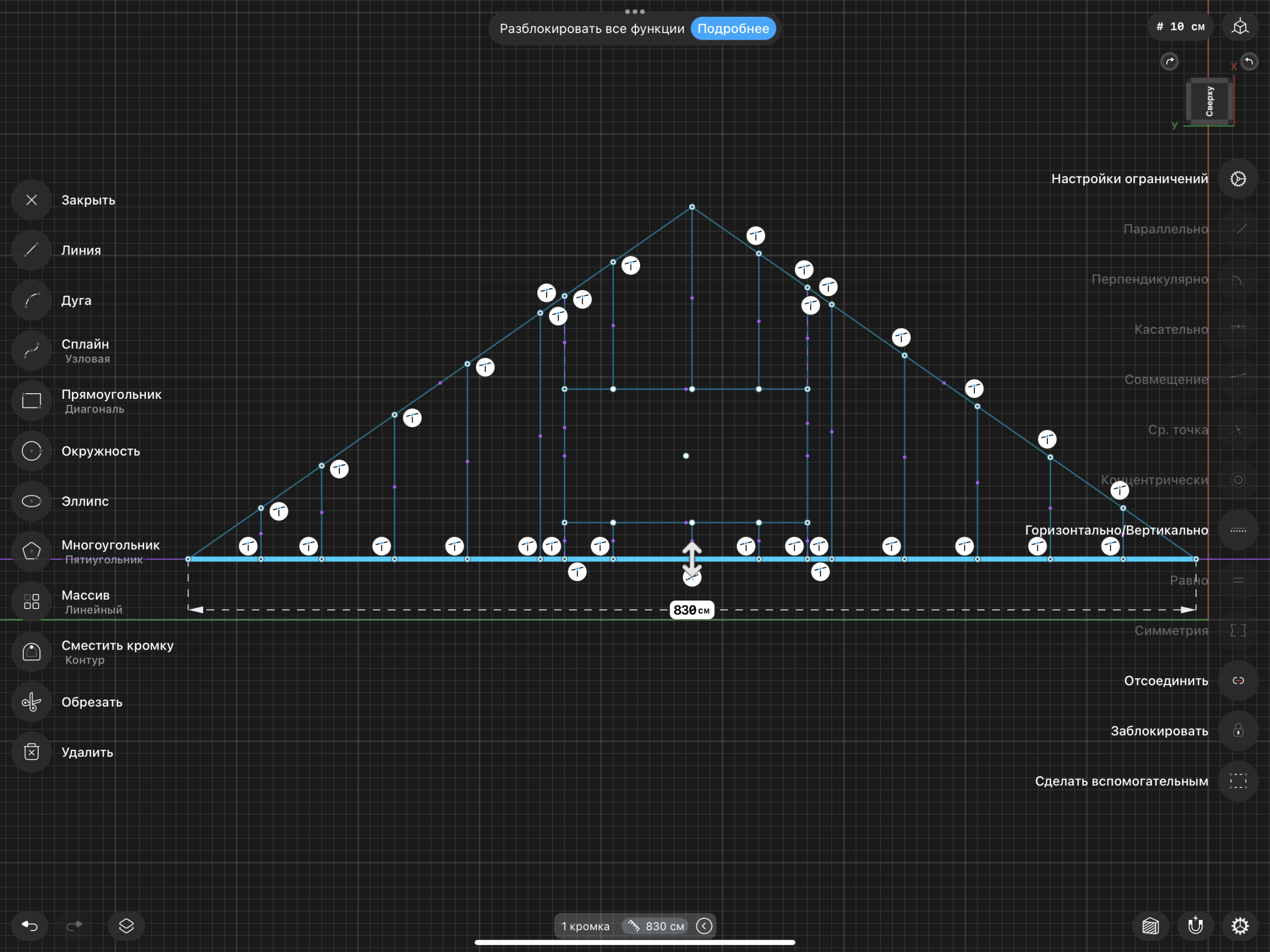The image size is (1270, 952).
Task: Toggle snapping magnet icon
Action: 1195,926
